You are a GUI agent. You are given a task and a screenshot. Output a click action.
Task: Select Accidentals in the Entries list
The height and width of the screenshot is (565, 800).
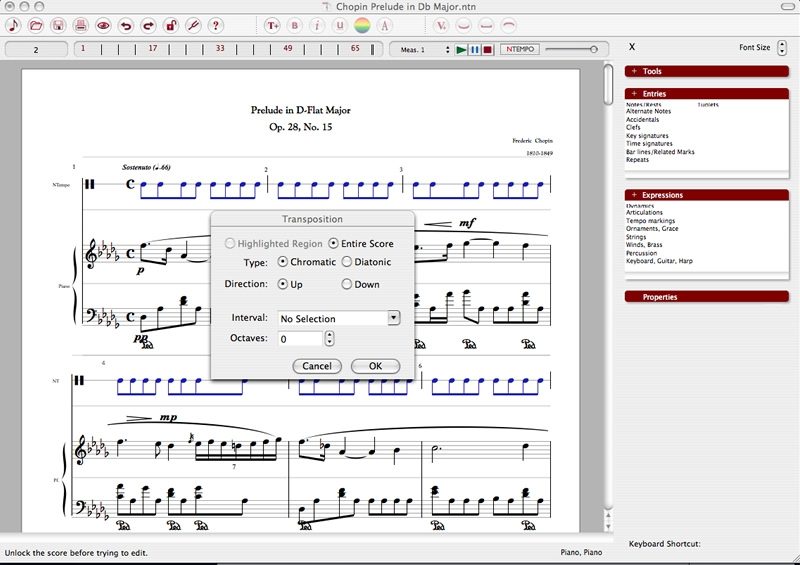coord(642,119)
